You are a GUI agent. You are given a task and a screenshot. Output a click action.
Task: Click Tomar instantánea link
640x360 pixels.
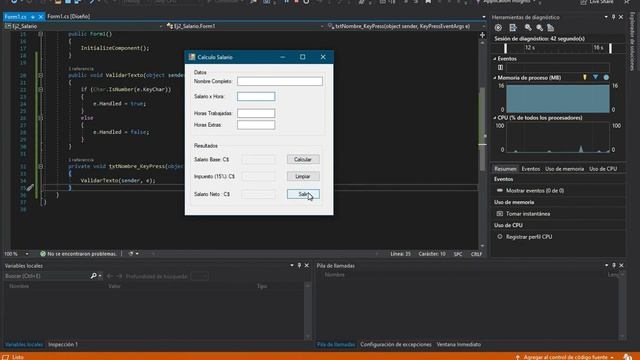(528, 213)
